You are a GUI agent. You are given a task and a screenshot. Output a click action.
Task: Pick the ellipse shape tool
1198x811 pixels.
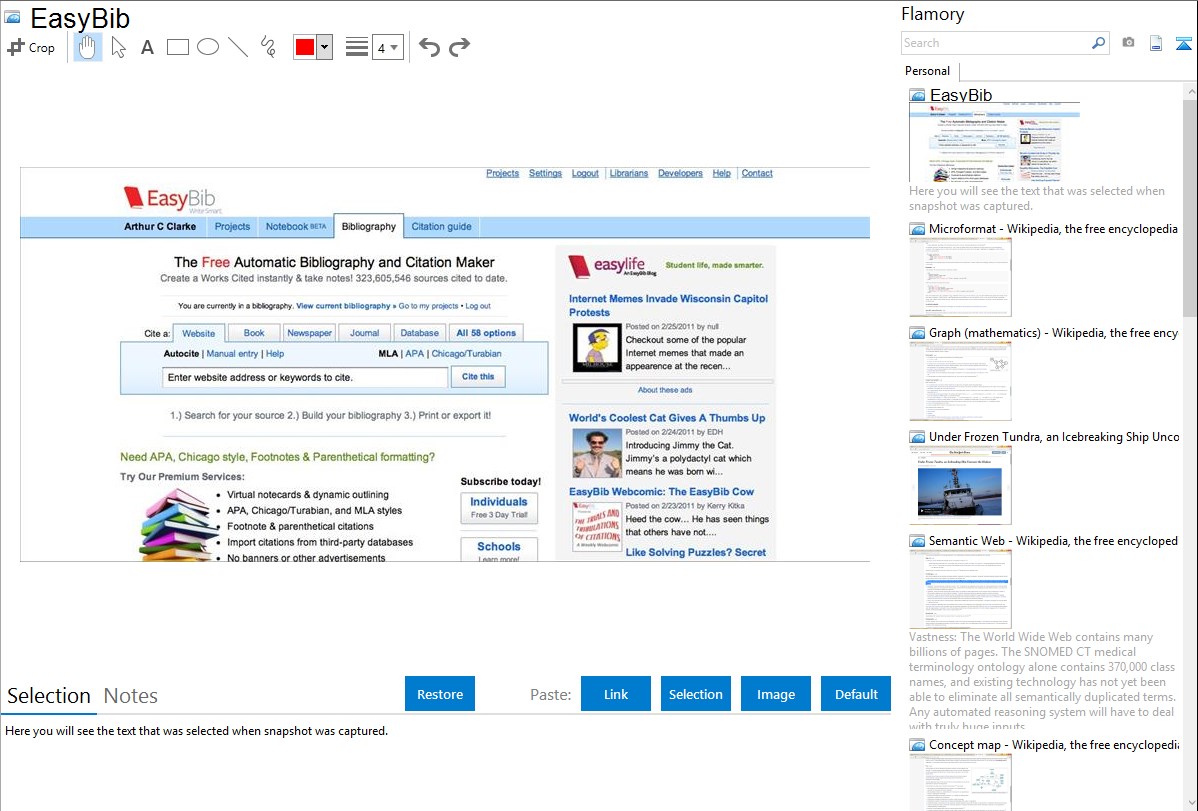click(208, 47)
